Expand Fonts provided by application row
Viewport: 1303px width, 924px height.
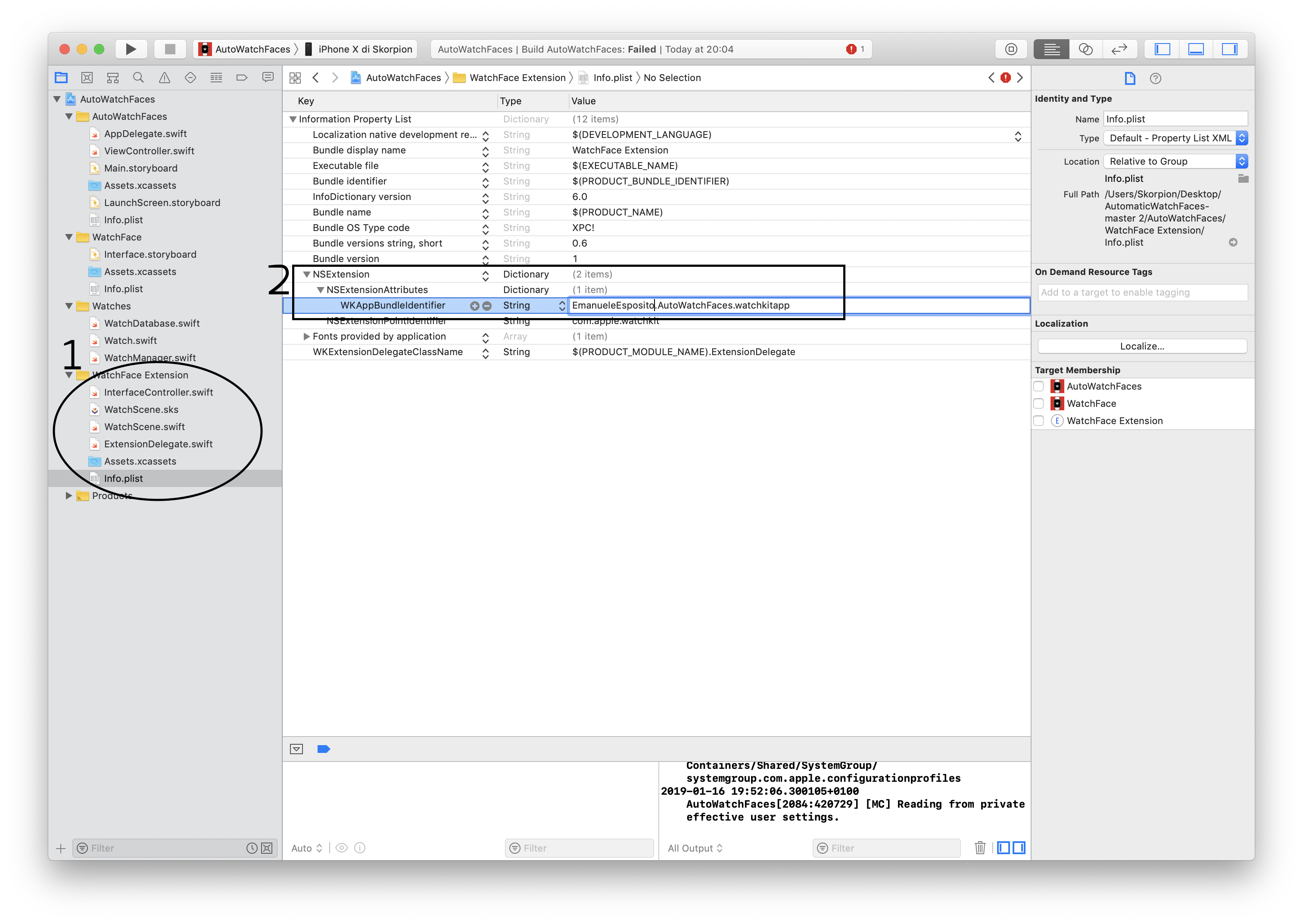306,336
